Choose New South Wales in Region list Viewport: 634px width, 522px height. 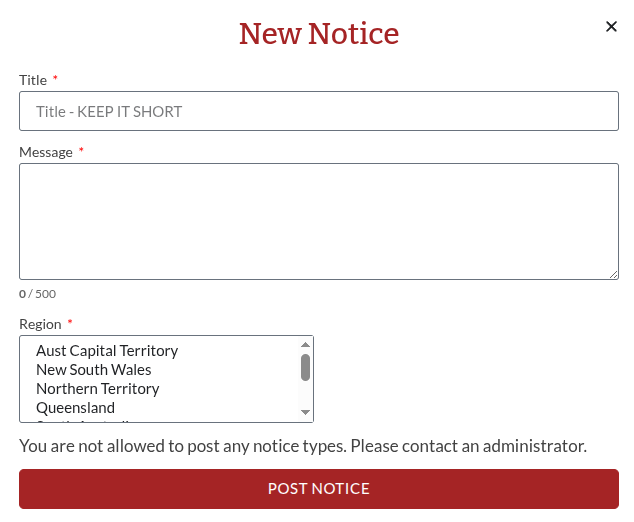pyautogui.click(x=94, y=370)
